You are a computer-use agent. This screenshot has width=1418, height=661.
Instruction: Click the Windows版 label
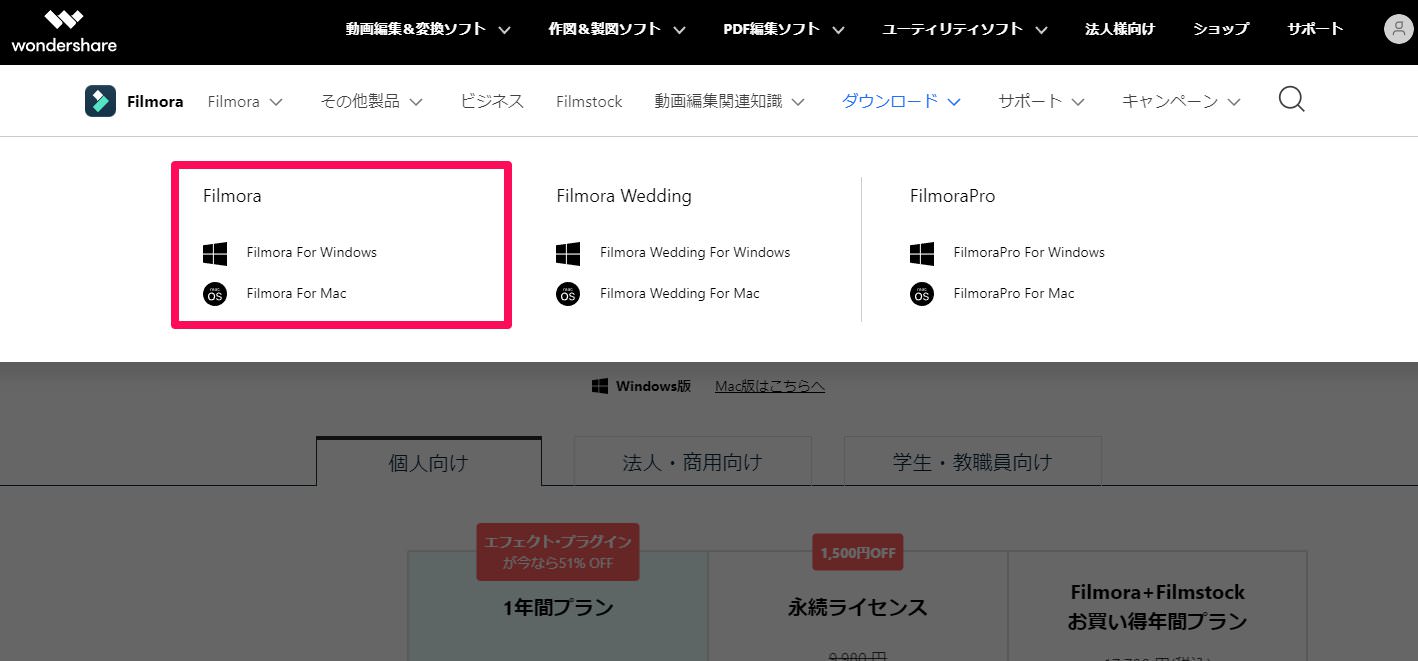pos(654,386)
